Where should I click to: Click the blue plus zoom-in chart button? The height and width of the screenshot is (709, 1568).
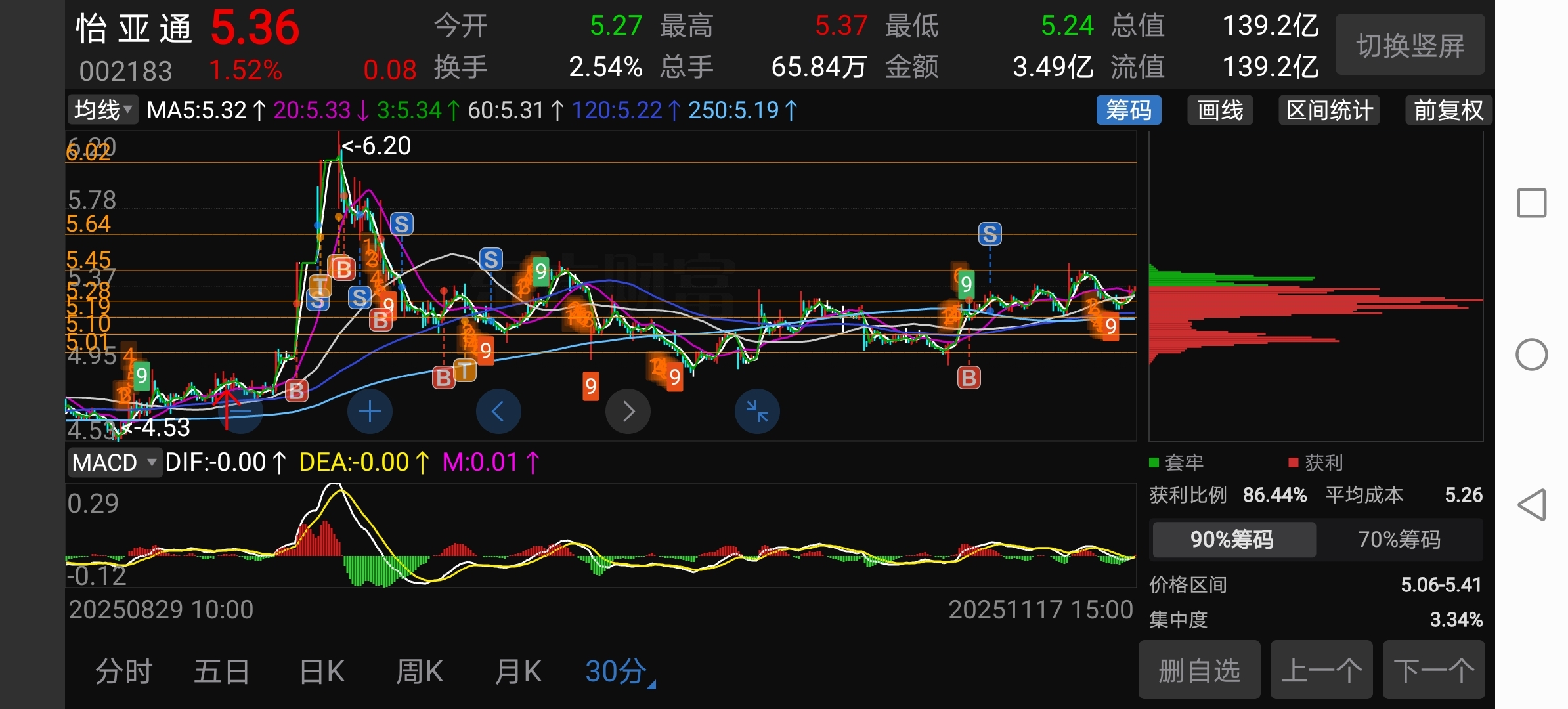(x=370, y=412)
